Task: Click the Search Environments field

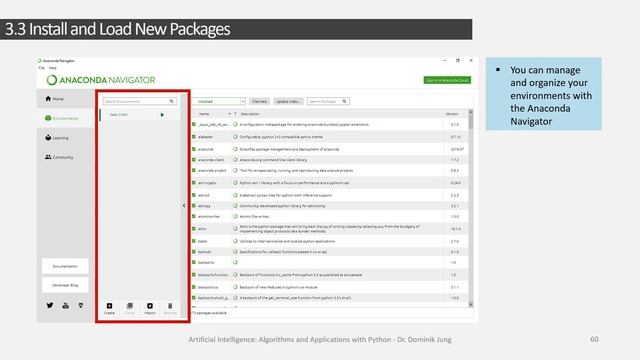Action: pos(140,101)
